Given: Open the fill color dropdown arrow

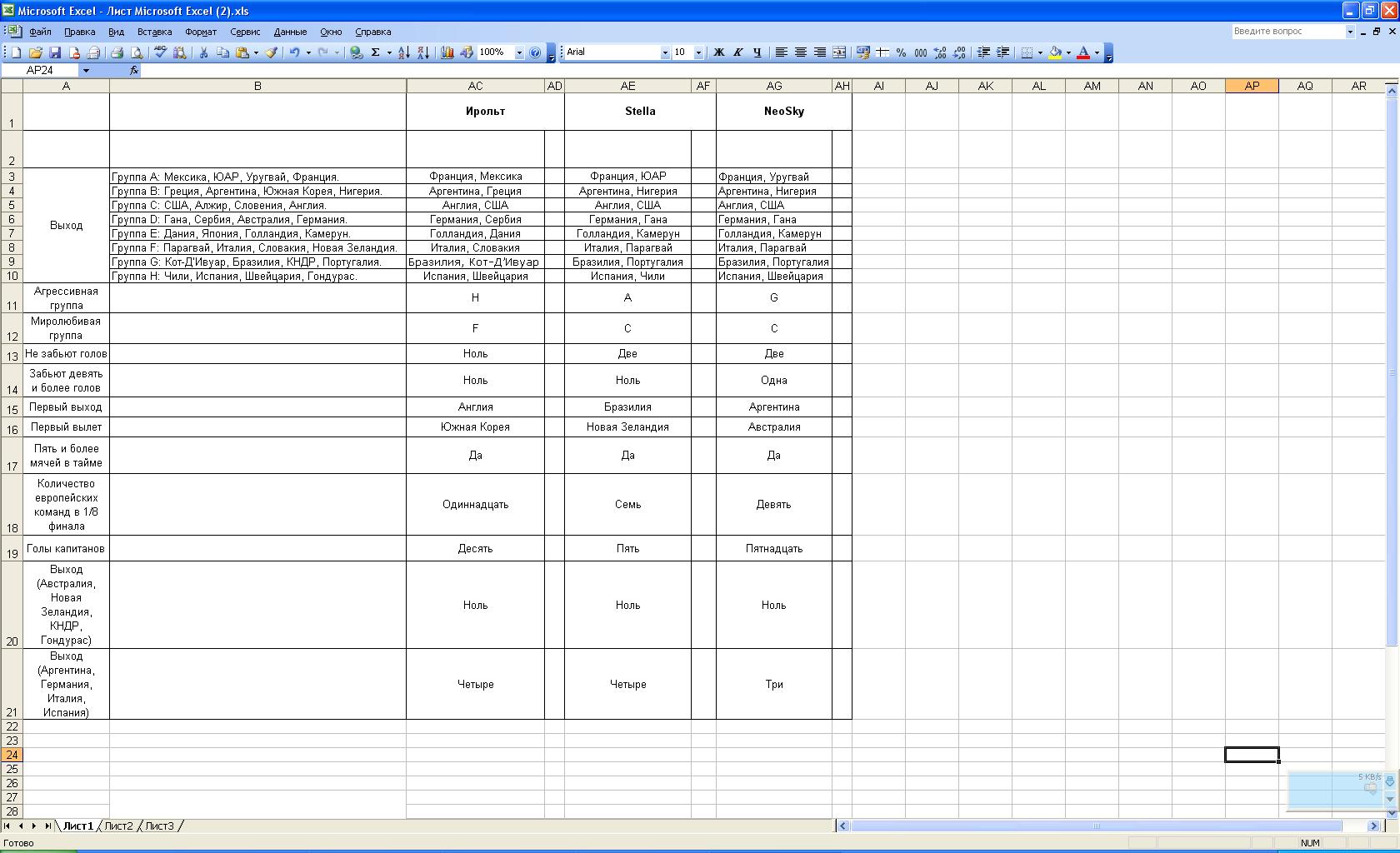Looking at the screenshot, I should pyautogui.click(x=1068, y=52).
